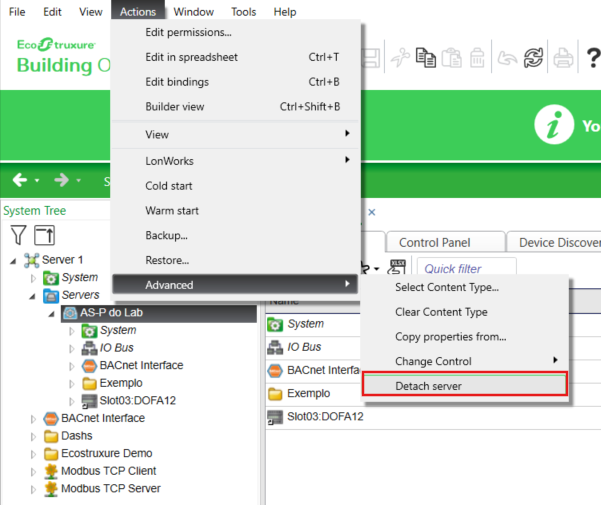Open the LonWorks submenu

235,161
